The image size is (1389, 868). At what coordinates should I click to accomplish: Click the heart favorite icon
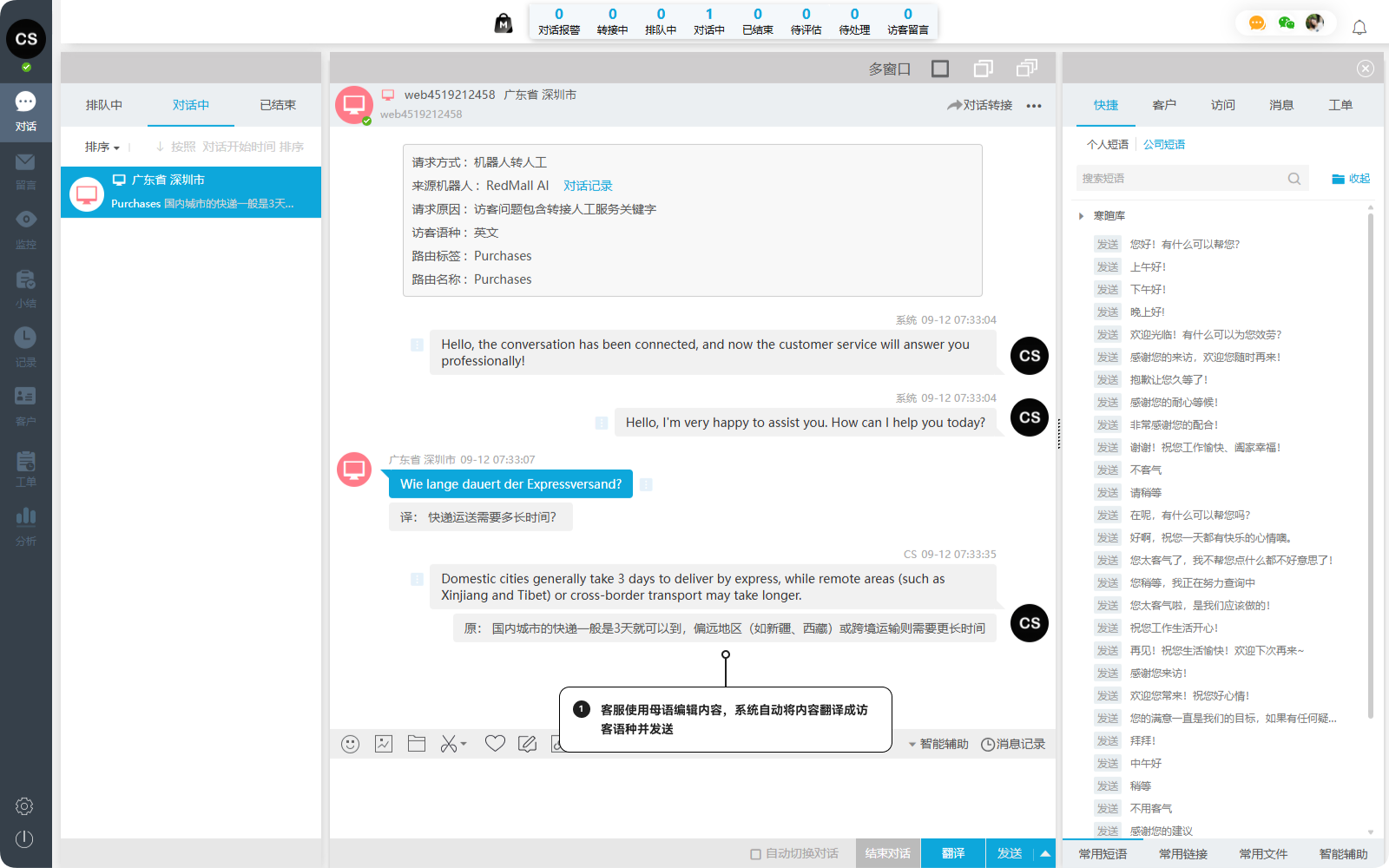(495, 744)
